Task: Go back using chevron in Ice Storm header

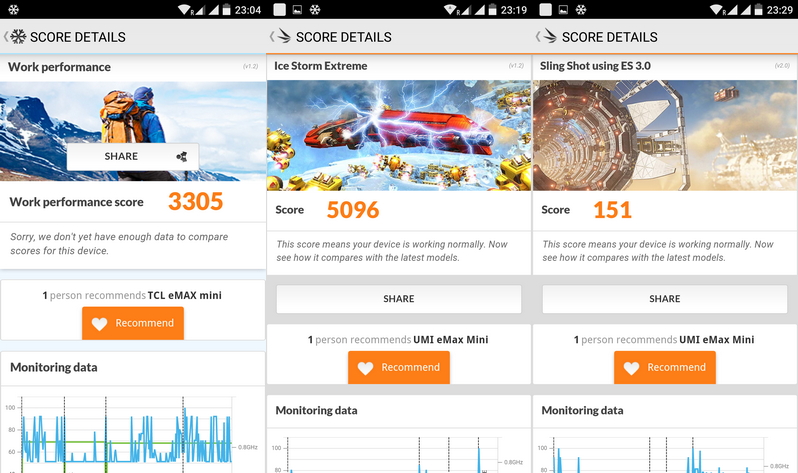Action: tap(272, 37)
